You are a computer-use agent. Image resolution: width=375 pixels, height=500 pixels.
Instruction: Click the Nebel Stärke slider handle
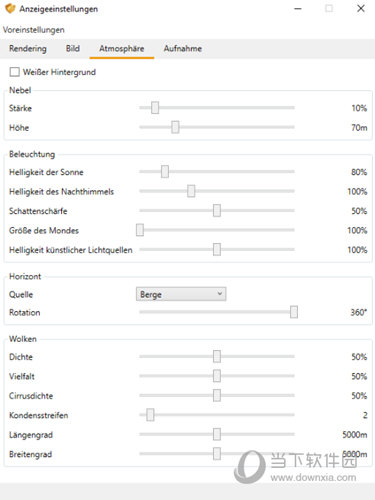click(155, 108)
